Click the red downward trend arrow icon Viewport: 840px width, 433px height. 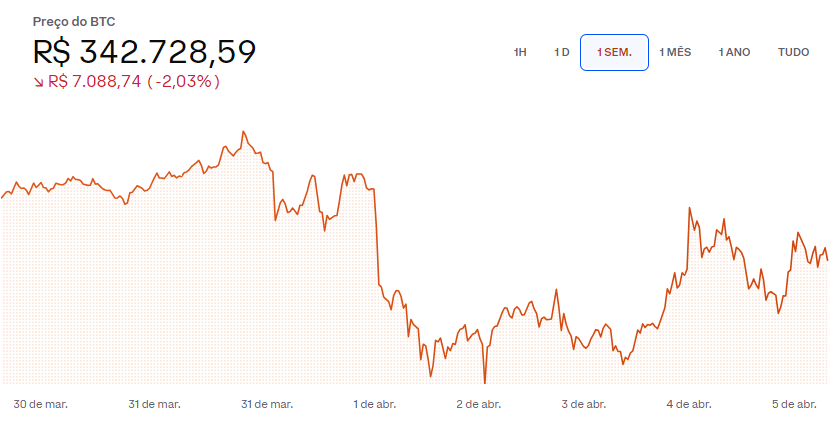(x=39, y=82)
